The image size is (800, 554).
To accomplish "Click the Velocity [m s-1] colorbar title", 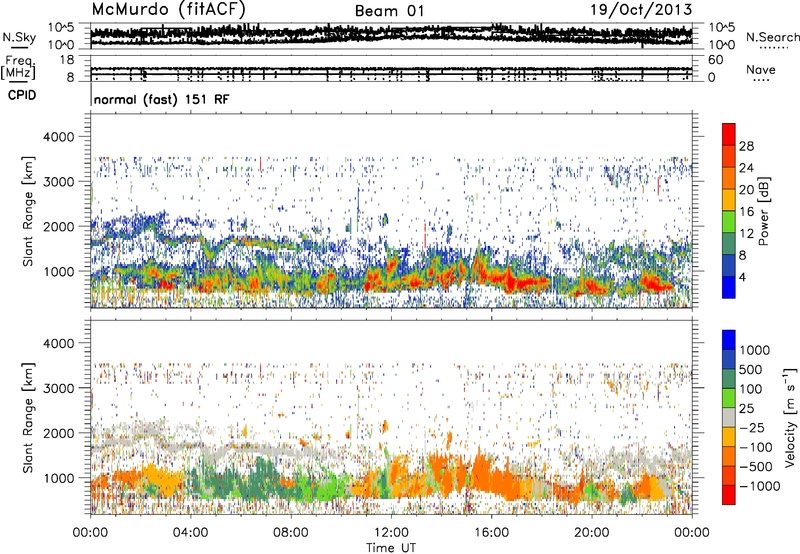I will coord(790,417).
